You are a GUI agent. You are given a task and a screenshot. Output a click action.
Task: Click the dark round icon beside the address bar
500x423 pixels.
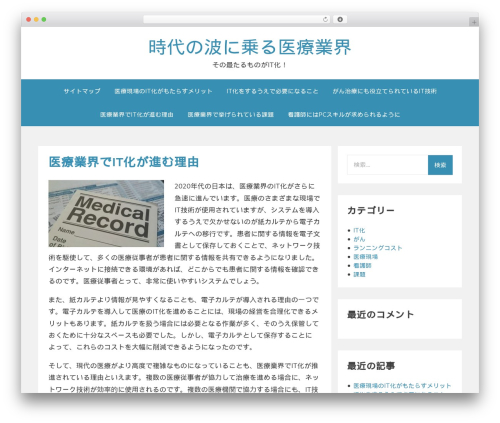[x=340, y=20]
